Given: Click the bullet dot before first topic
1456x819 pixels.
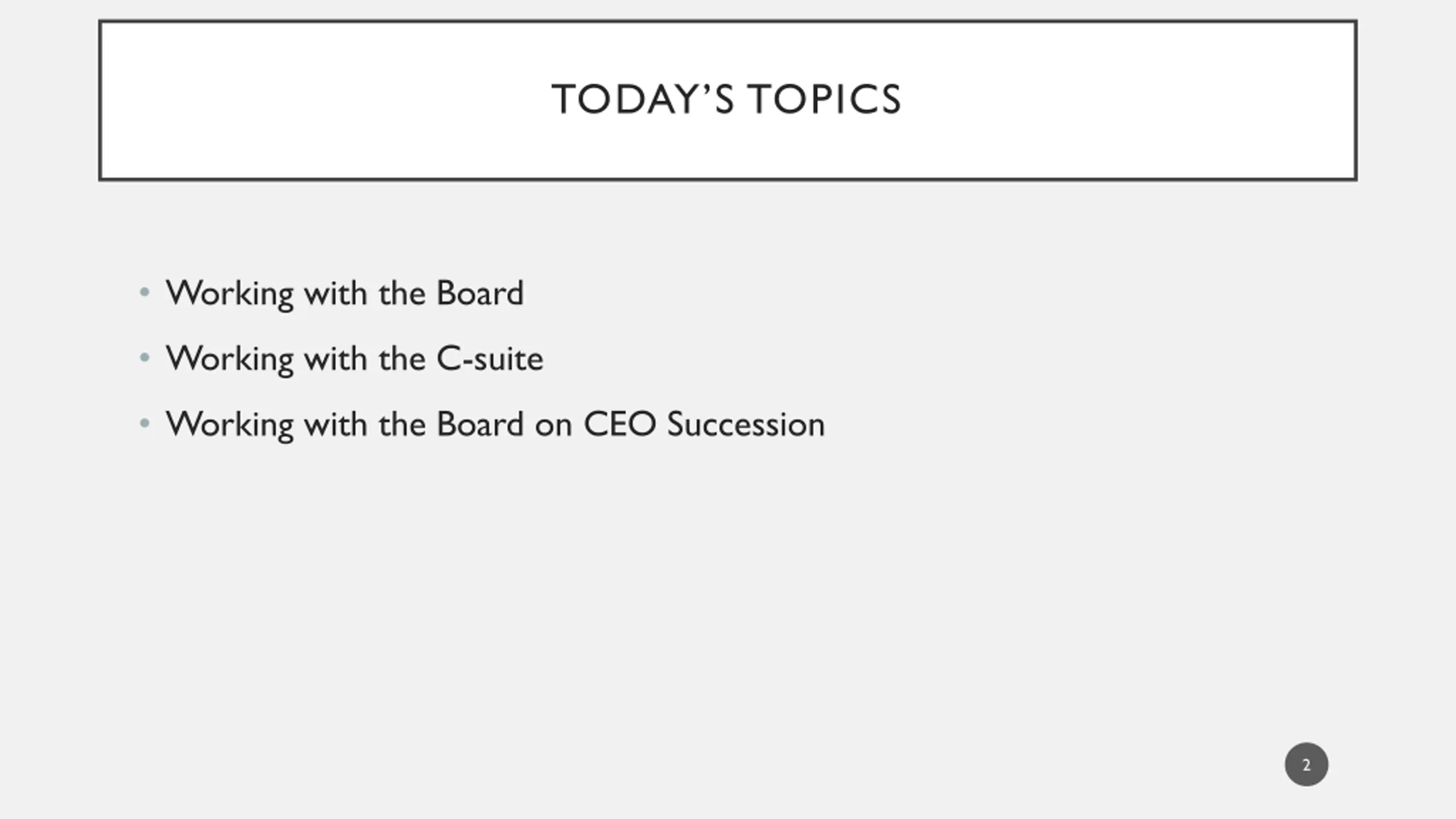Looking at the screenshot, I should [x=144, y=293].
